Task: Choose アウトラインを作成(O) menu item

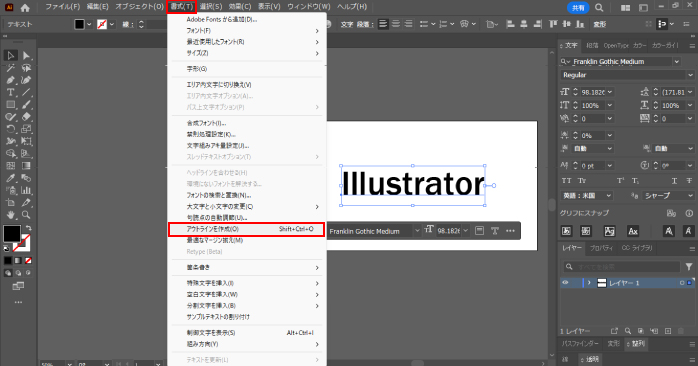Action: (x=247, y=229)
